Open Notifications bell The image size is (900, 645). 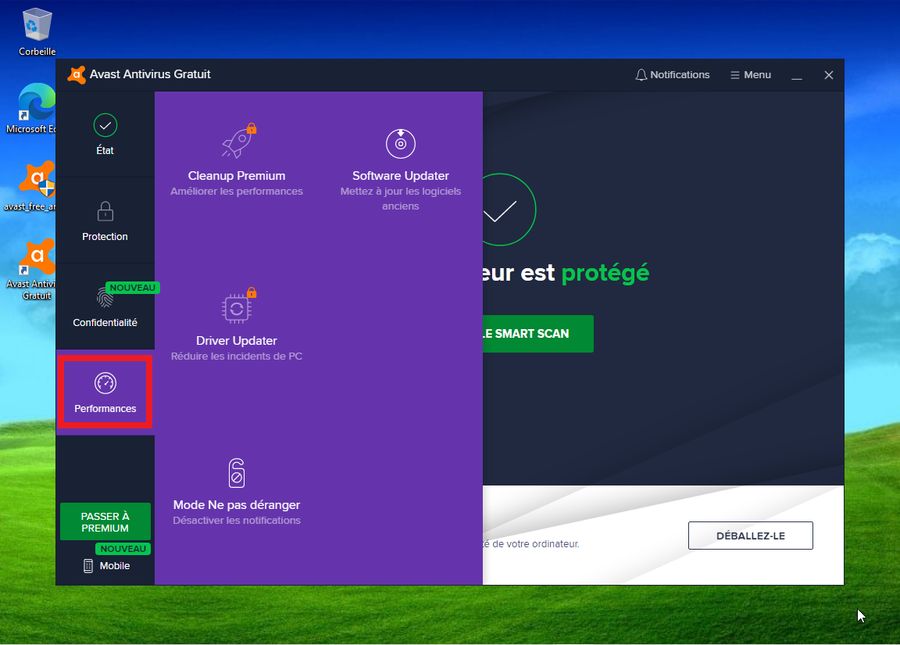pos(672,75)
